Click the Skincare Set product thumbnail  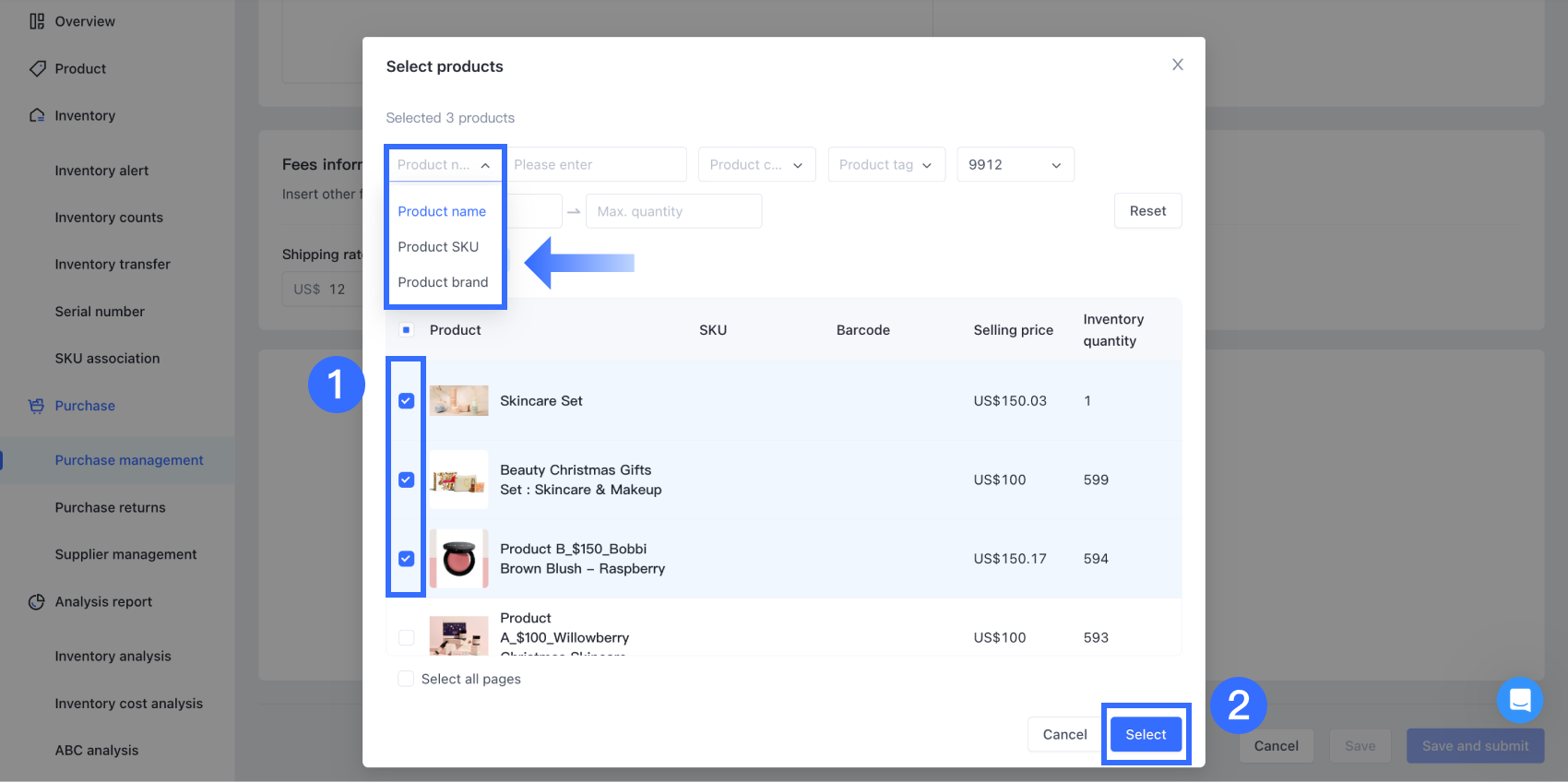click(x=458, y=401)
